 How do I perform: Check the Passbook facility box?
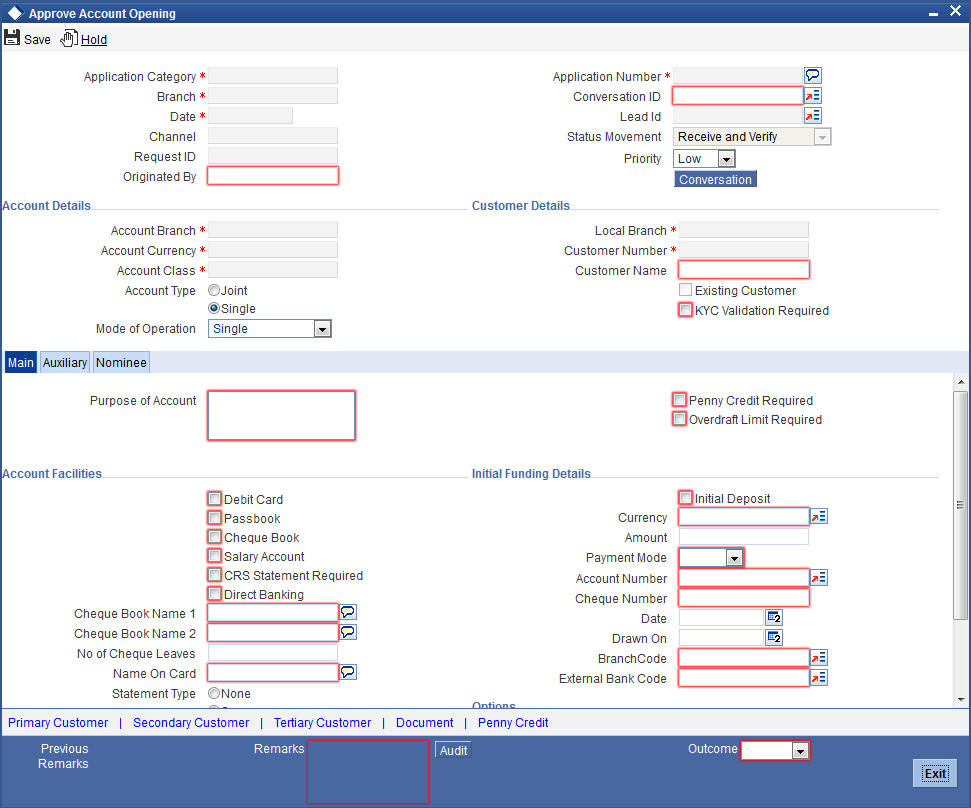214,518
